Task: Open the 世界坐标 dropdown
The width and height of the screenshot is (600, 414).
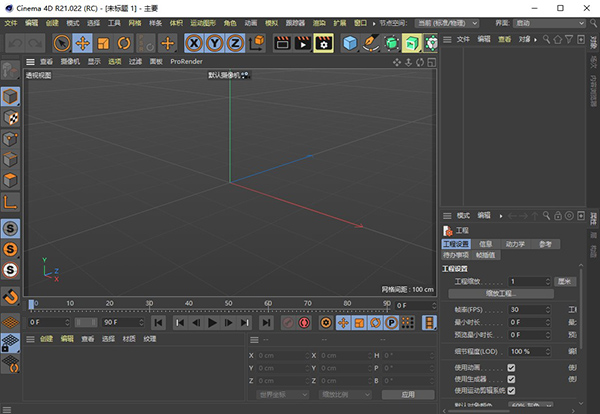Action: point(282,394)
